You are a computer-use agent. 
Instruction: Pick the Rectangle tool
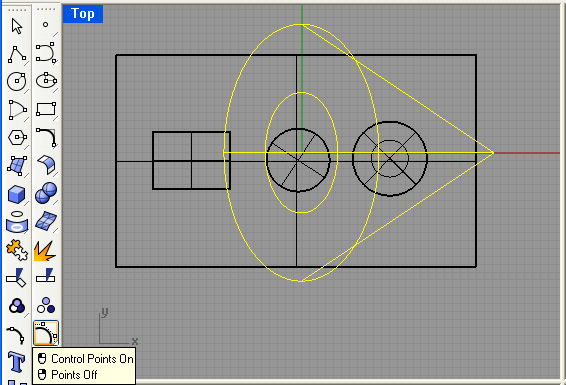pos(46,109)
